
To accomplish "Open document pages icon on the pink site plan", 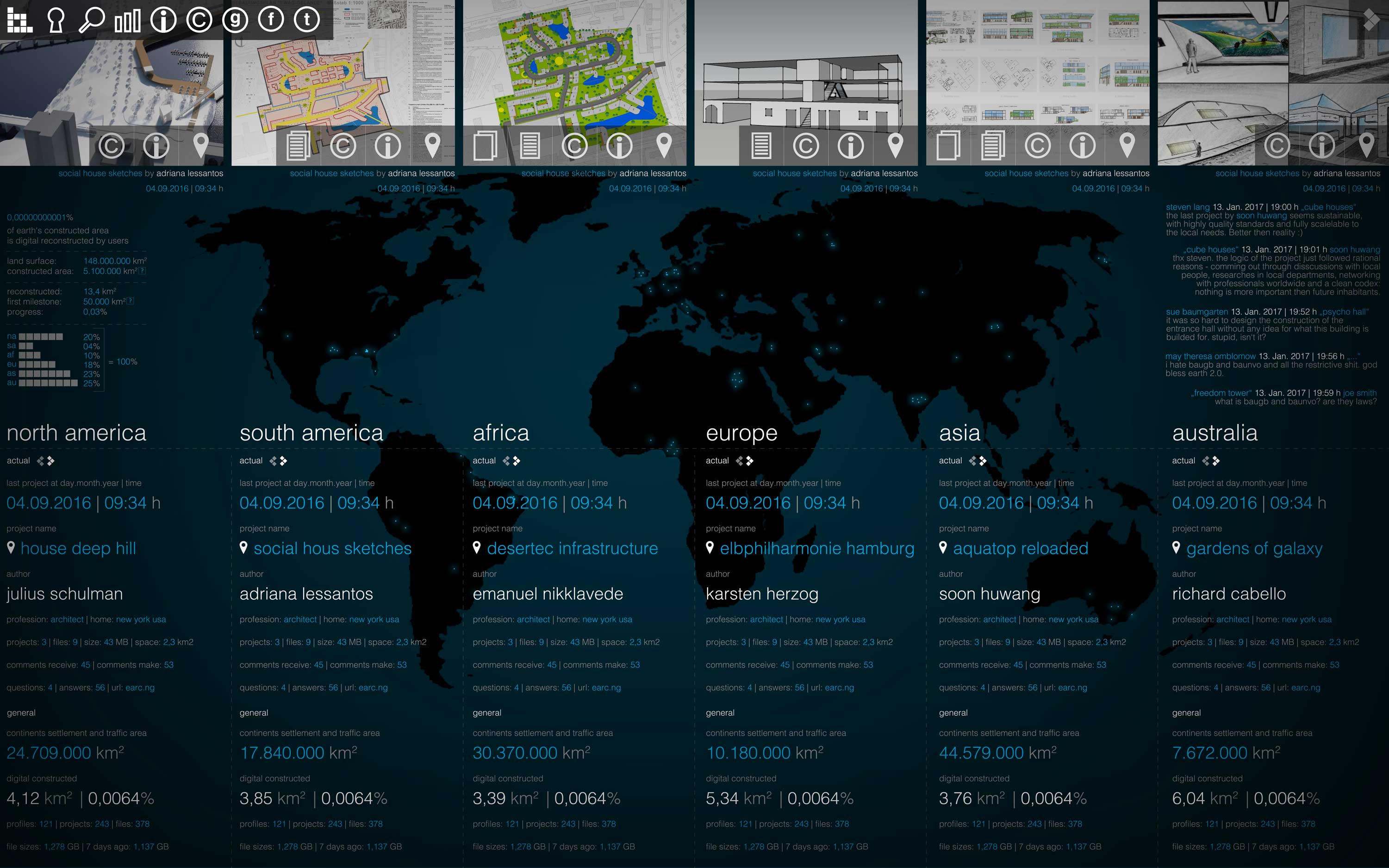I will (298, 145).
